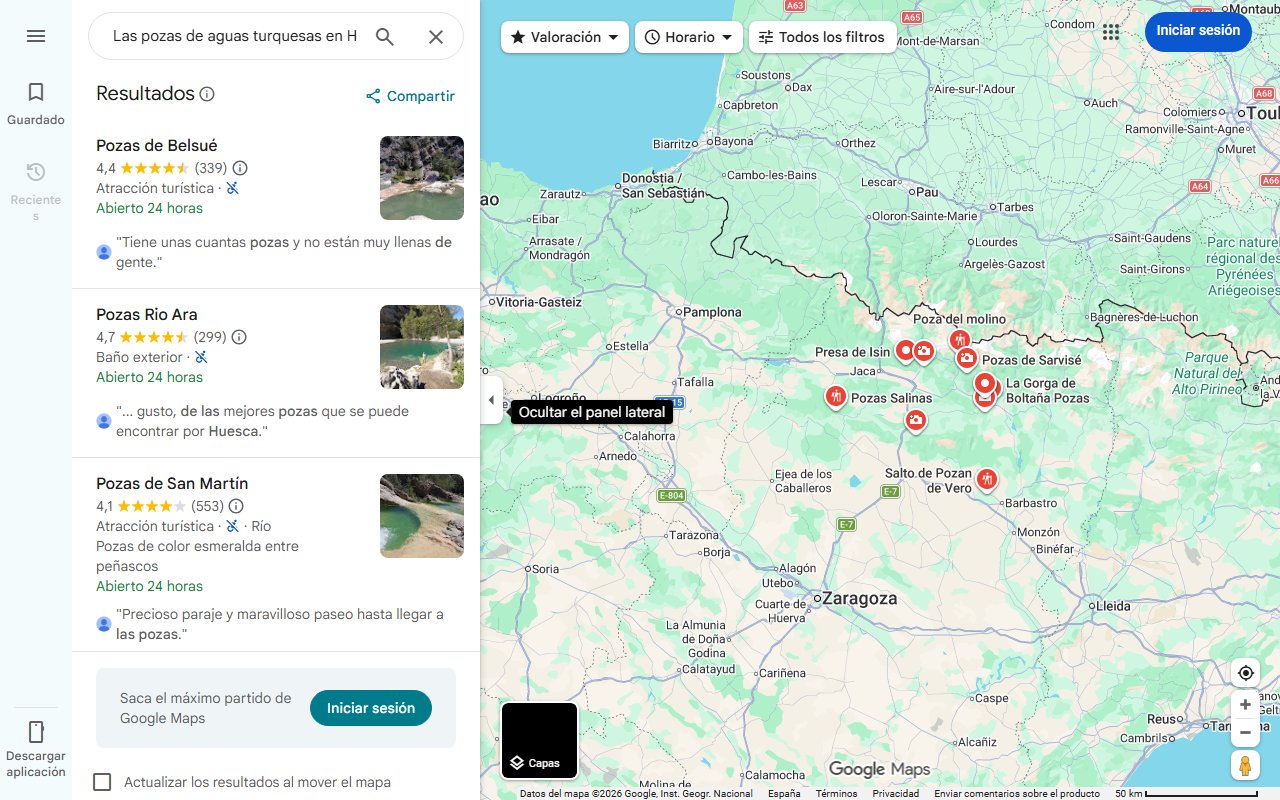Collapse the side panel with the chevron
The width and height of the screenshot is (1280, 800).
click(491, 399)
